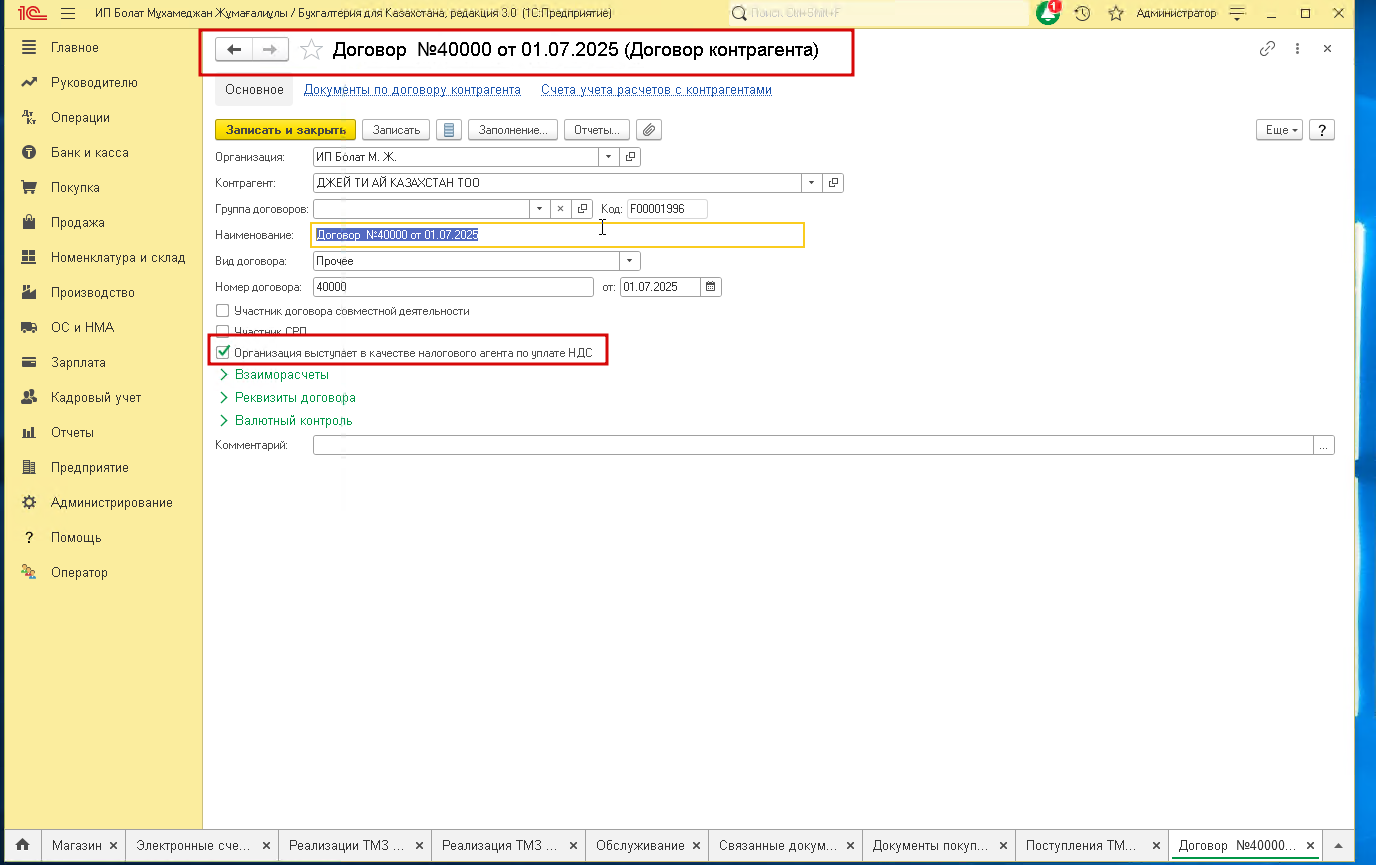The width and height of the screenshot is (1376, 865).
Task: Click the paperclip attached files icon
Action: 650,130
